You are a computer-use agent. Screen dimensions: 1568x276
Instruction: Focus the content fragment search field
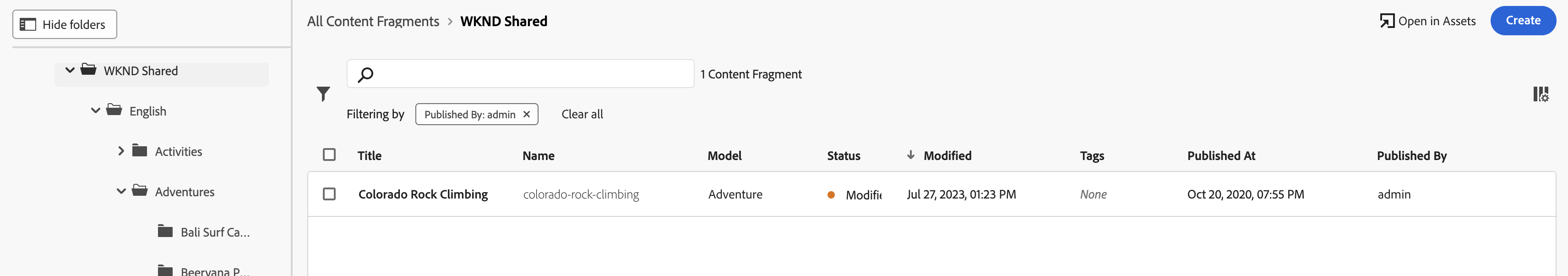[529, 74]
